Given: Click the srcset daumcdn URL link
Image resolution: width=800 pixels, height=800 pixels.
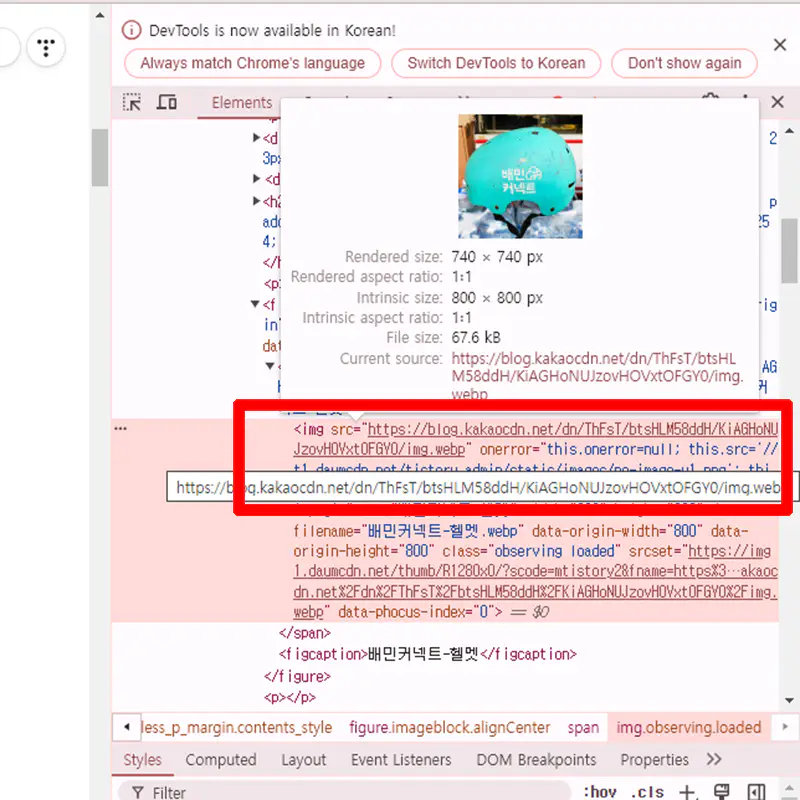Looking at the screenshot, I should pos(535,581).
